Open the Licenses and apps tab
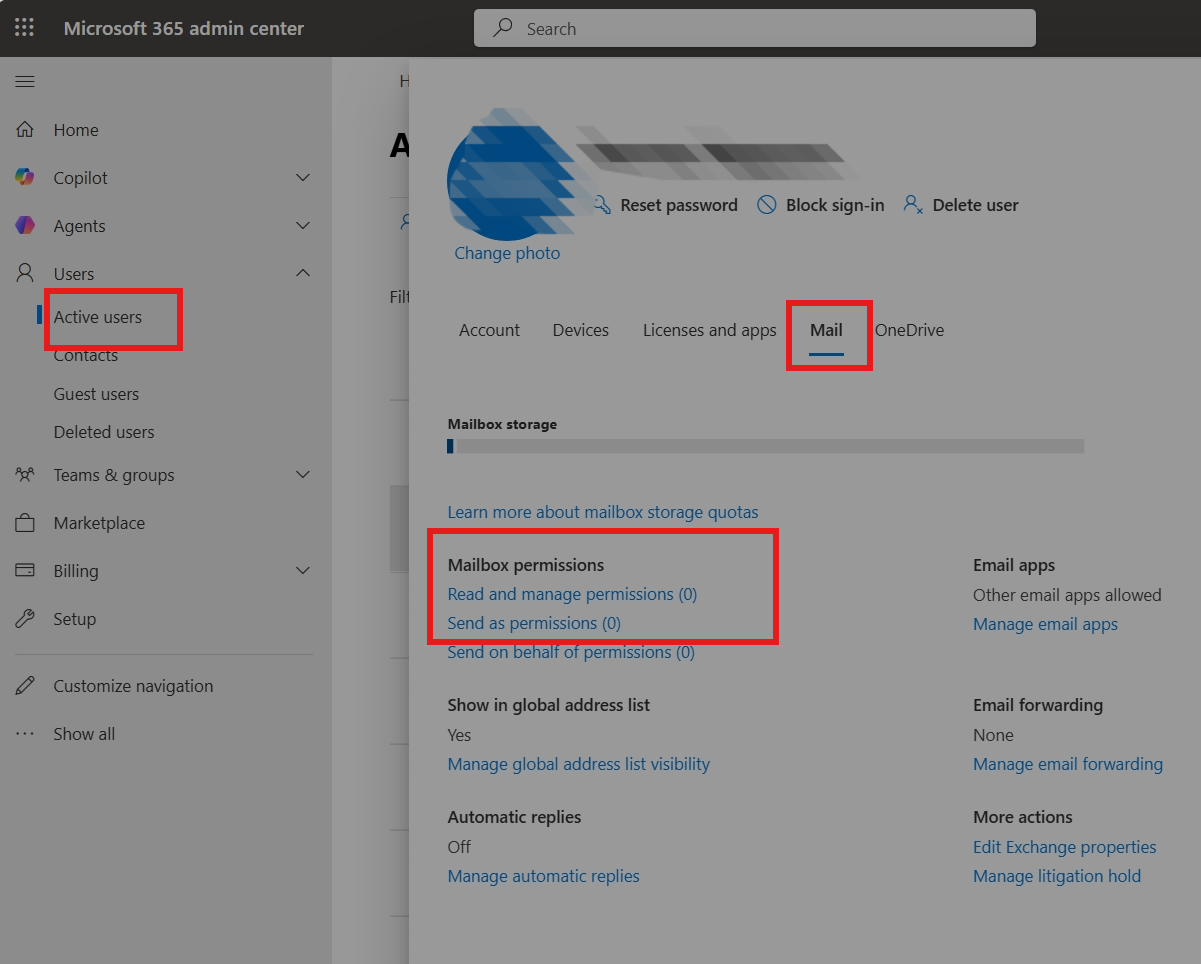 [710, 330]
